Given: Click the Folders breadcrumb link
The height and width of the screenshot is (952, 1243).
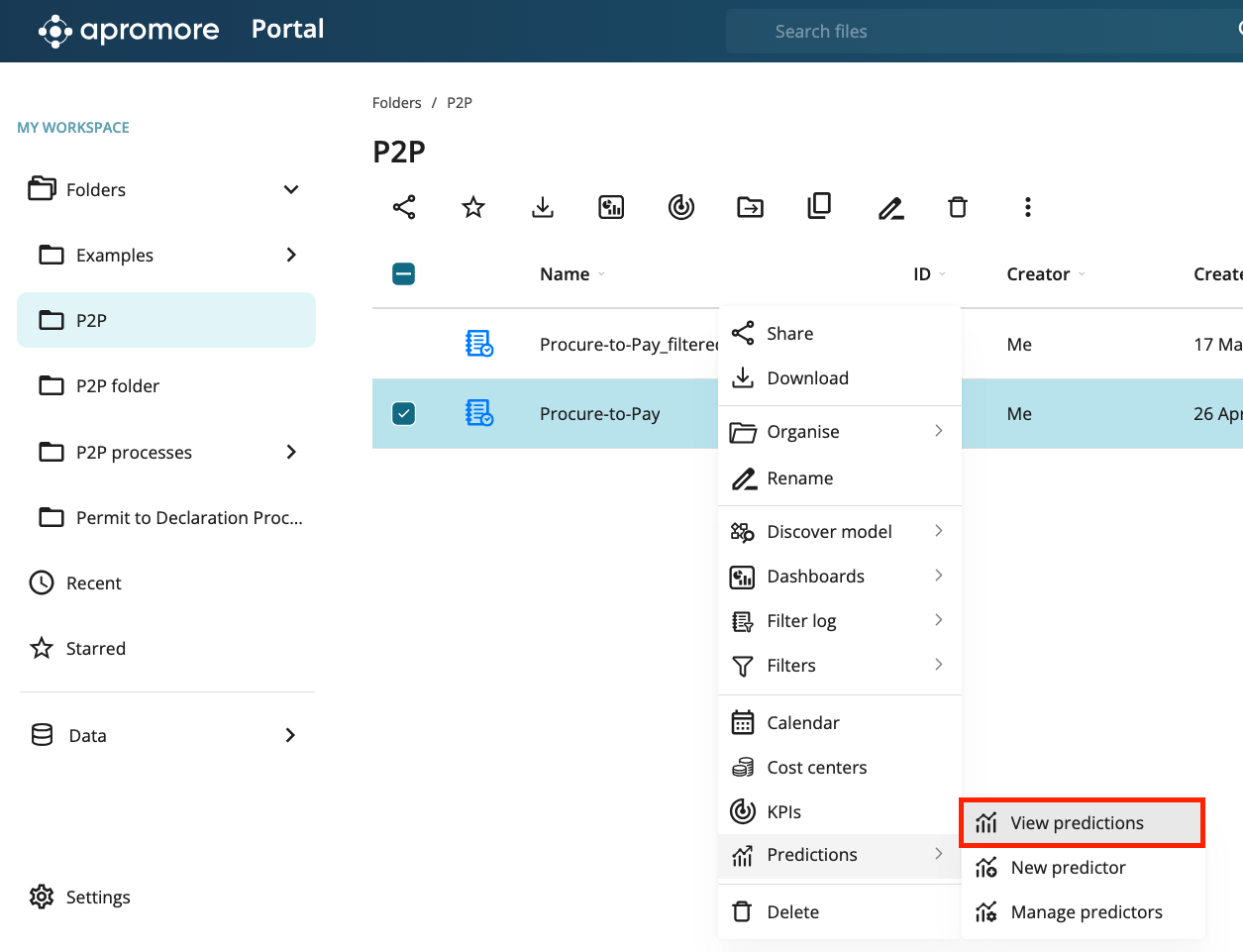Looking at the screenshot, I should [396, 103].
